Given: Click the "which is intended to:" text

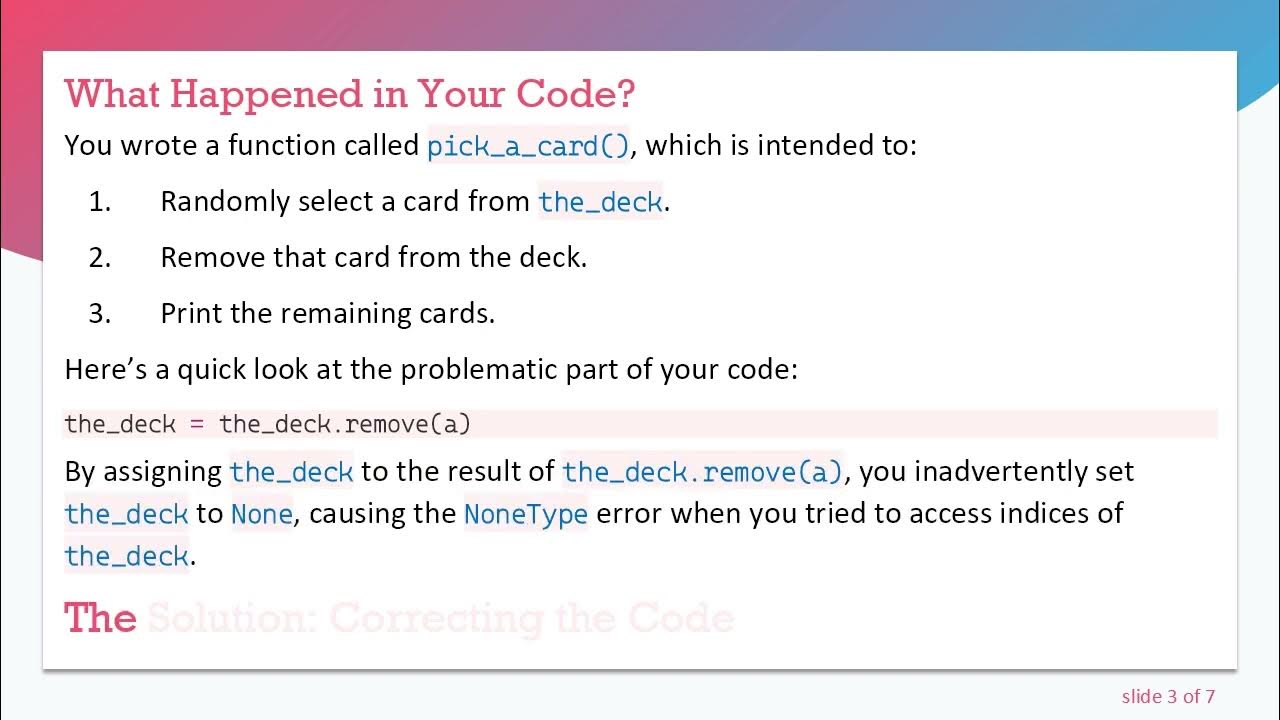Looking at the screenshot, I should point(781,146).
